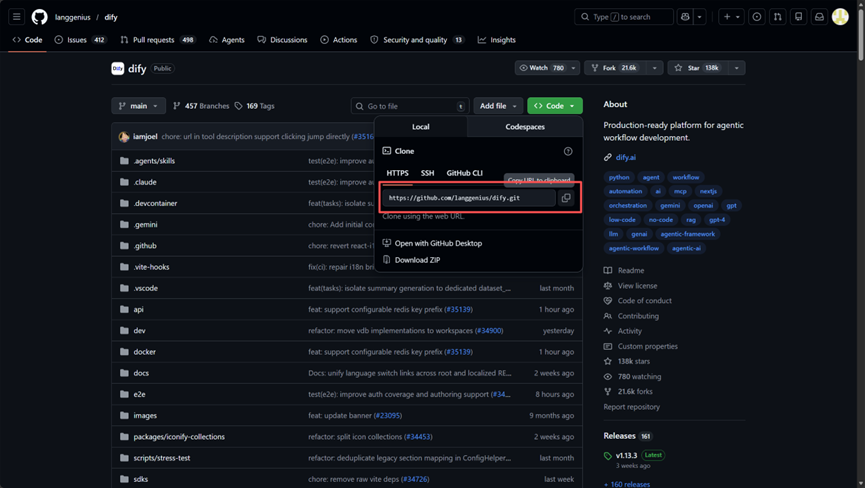Open the header tray icon beside notifications

(x=798, y=17)
